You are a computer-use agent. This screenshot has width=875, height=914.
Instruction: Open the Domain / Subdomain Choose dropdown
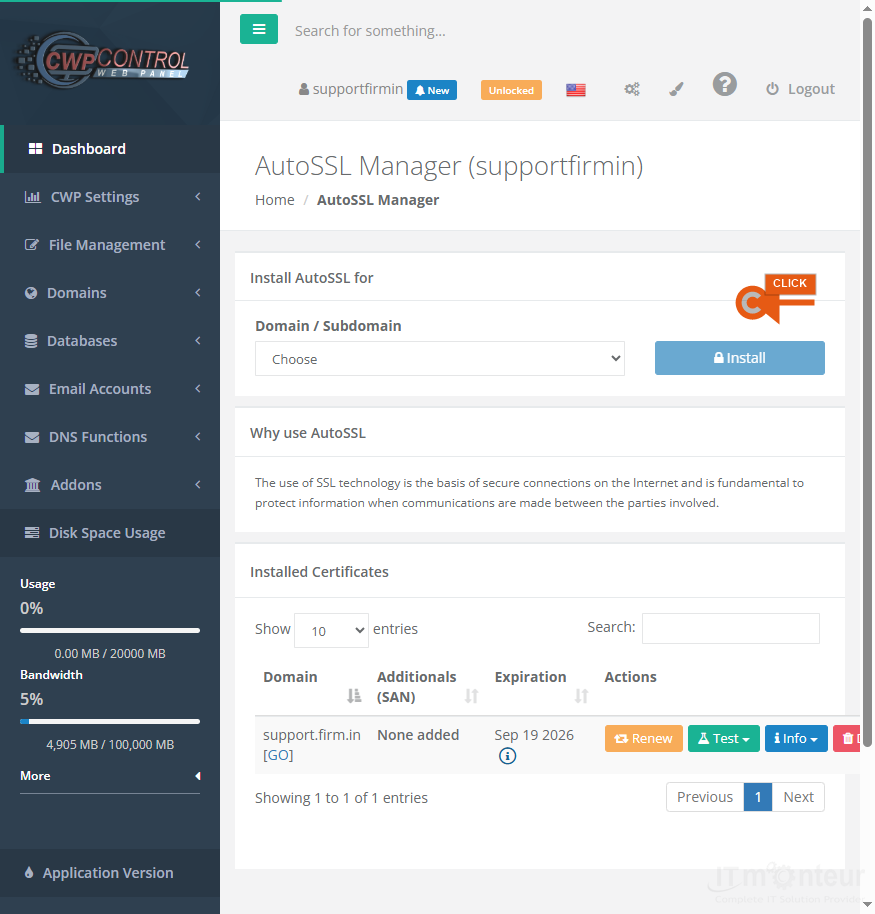[x=440, y=359]
